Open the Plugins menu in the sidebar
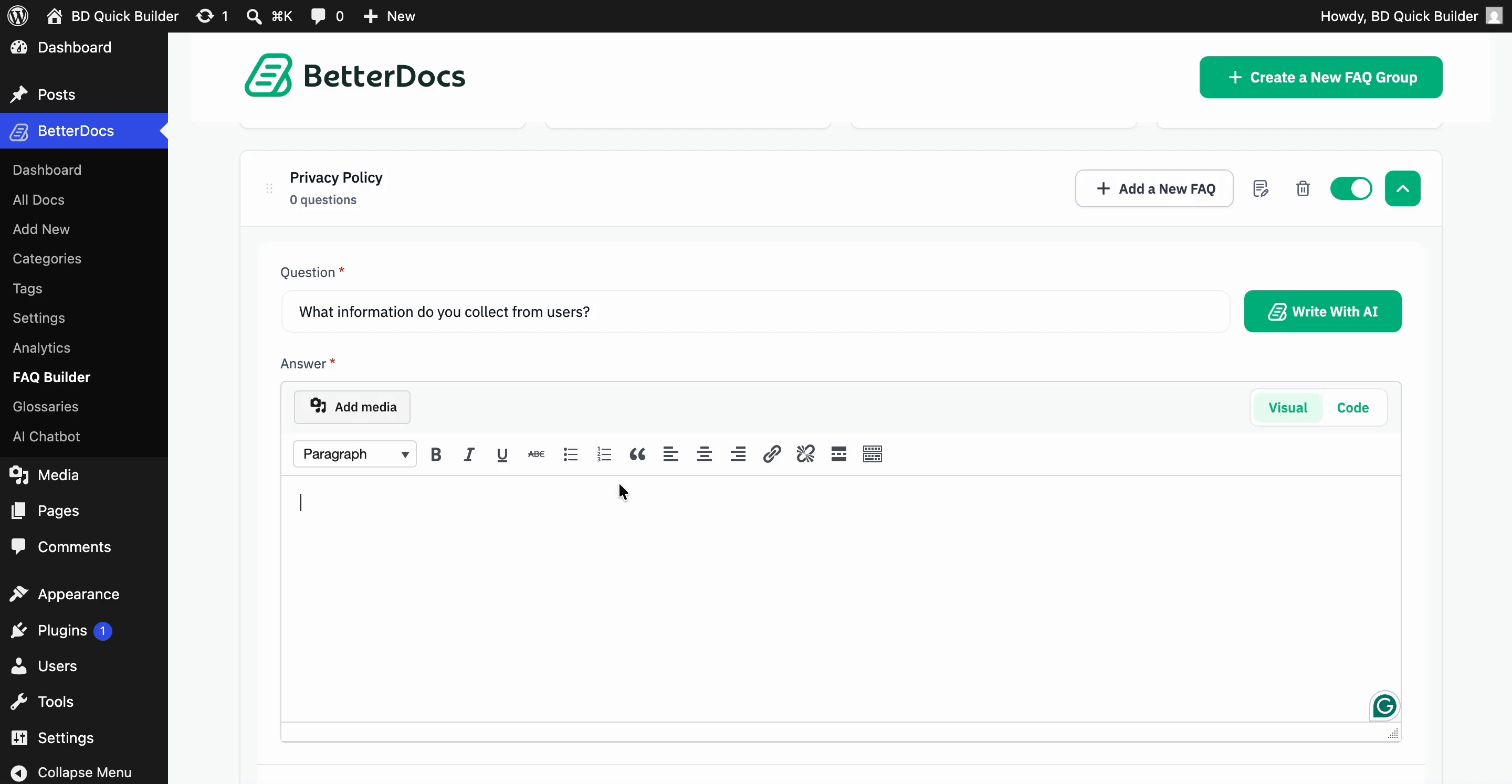 click(x=62, y=630)
